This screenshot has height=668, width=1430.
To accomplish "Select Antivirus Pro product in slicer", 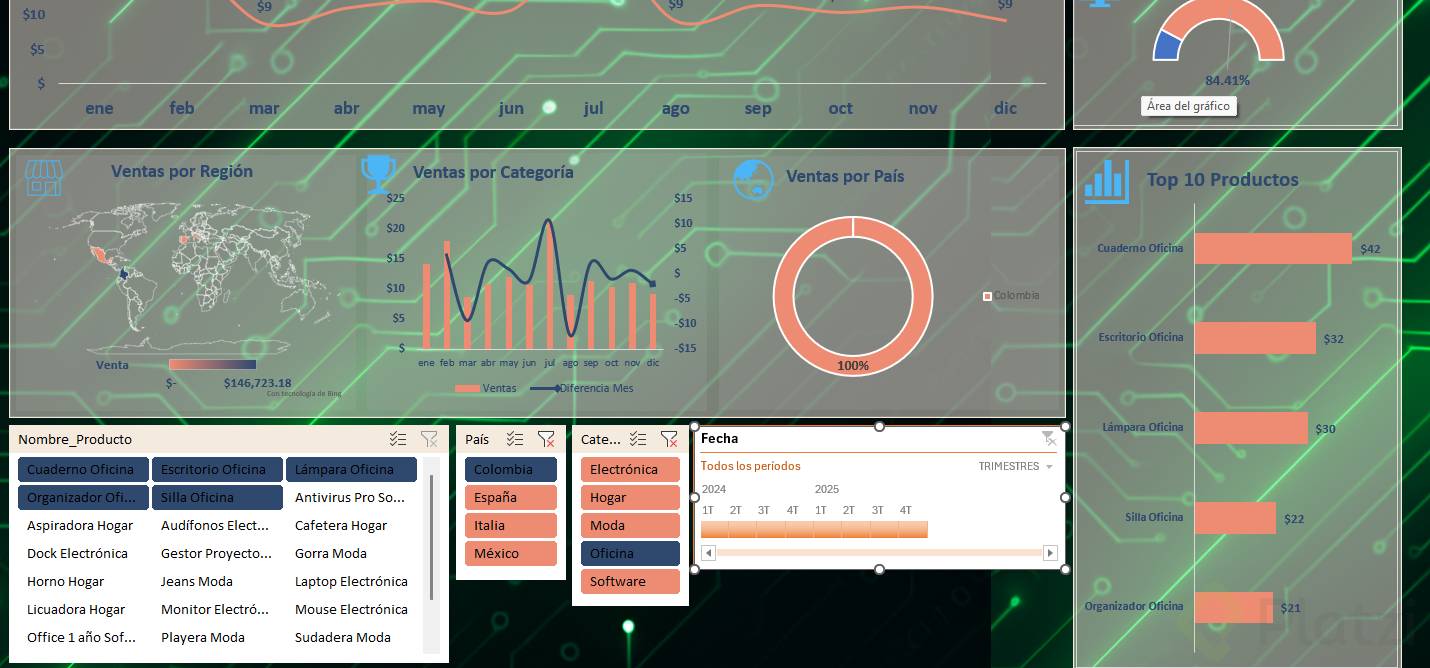I will click(x=351, y=497).
